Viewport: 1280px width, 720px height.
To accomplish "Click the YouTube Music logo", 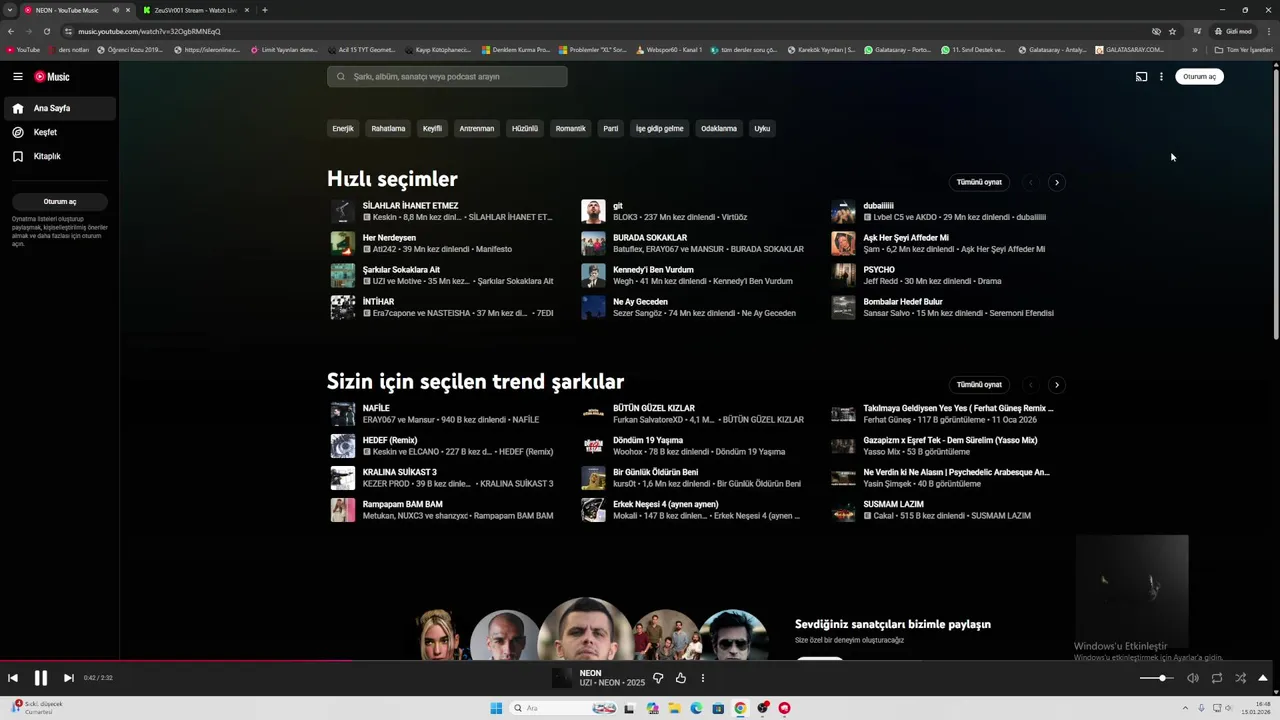I will 52,76.
